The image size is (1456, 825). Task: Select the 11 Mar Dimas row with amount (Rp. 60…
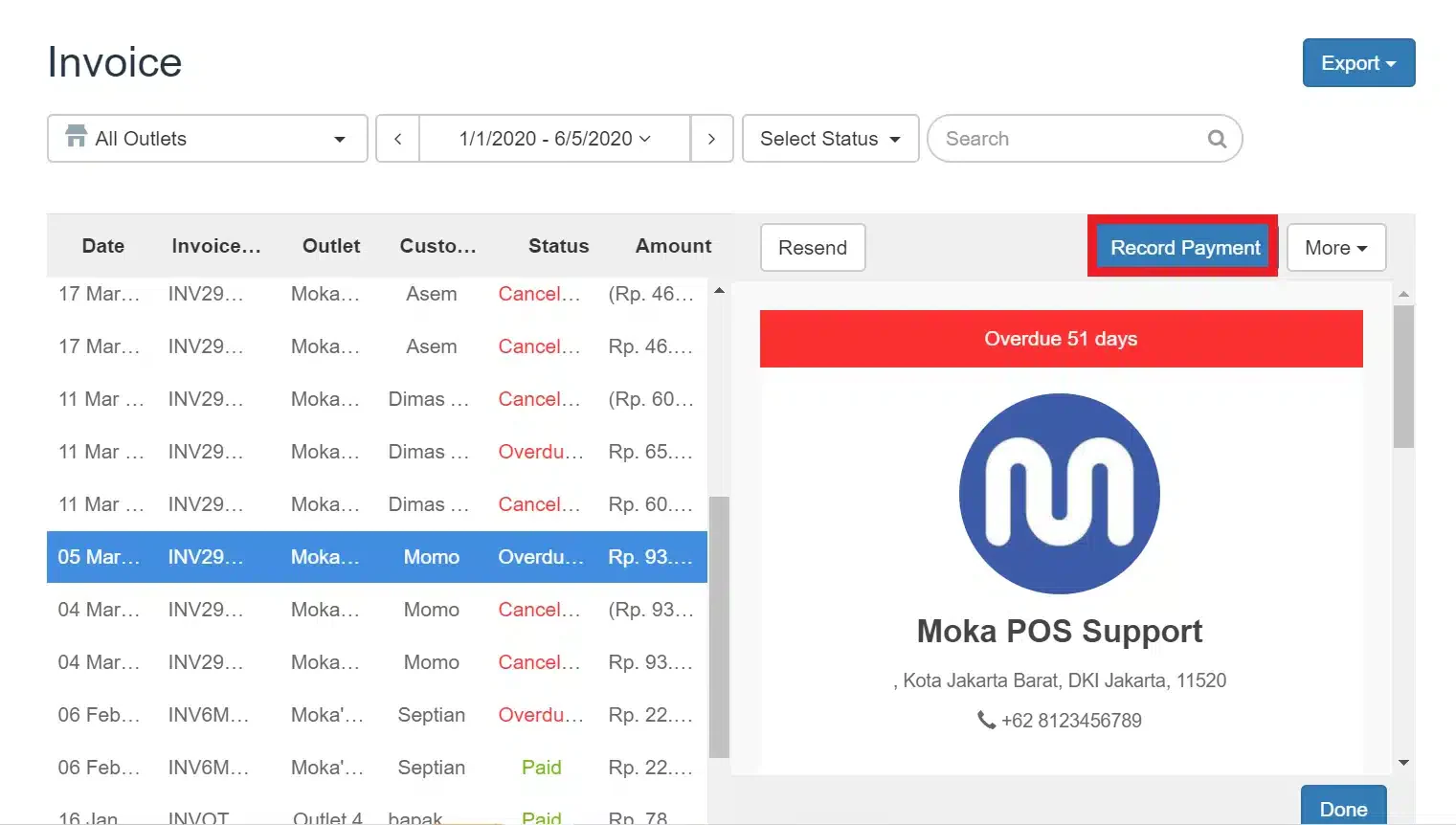[x=377, y=399]
